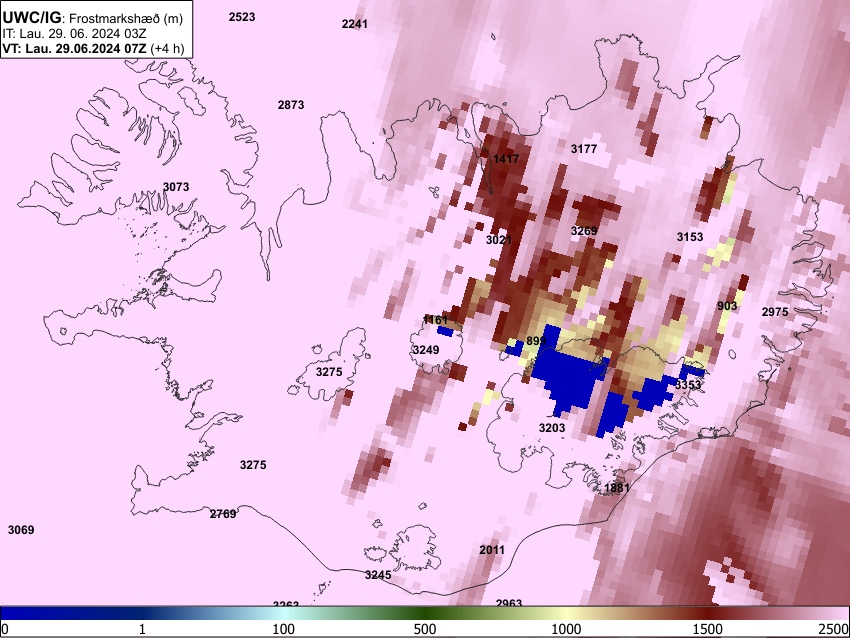
Task: Click the map value 2963
Action: (509, 603)
